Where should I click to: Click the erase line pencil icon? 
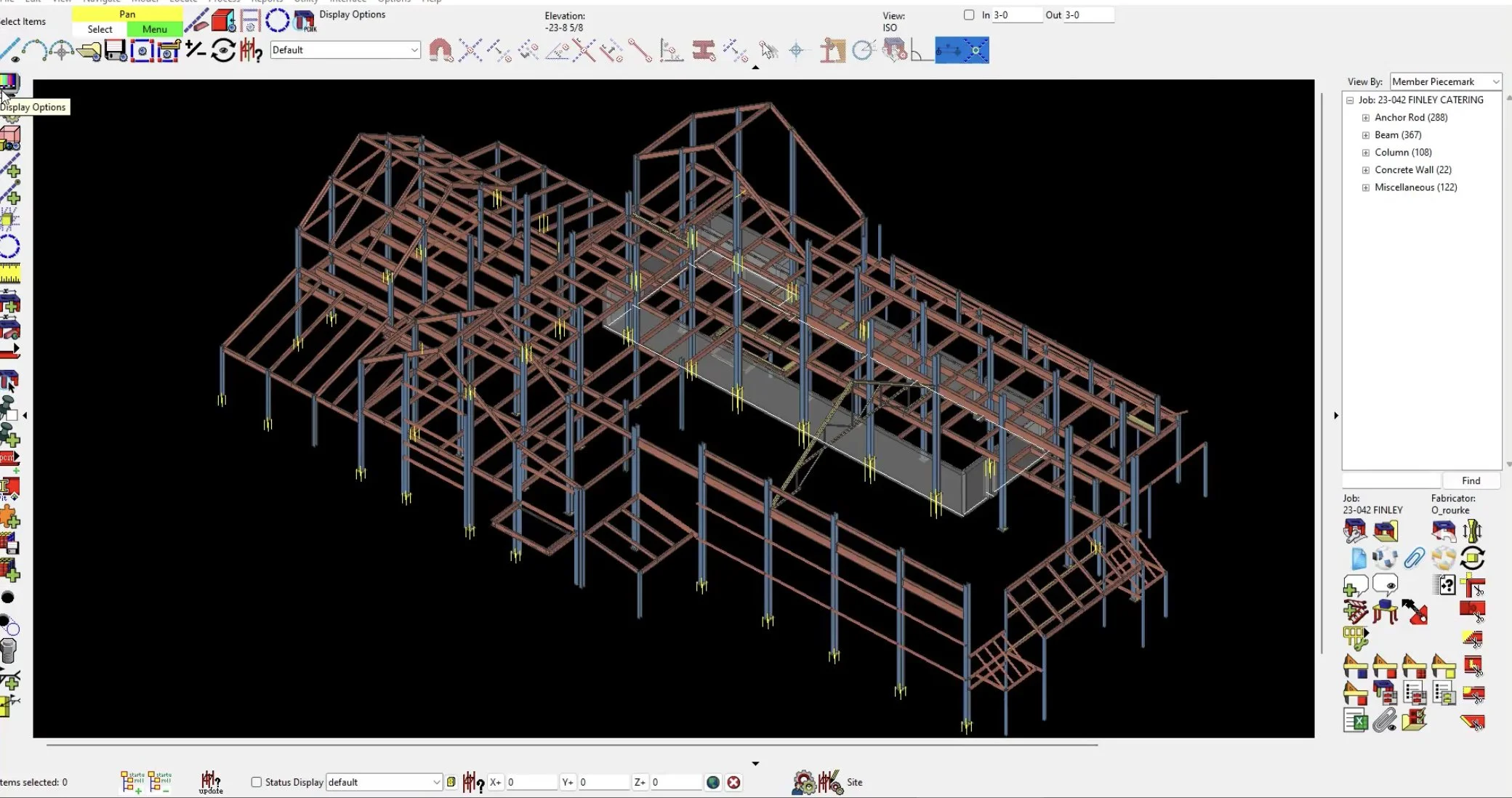pyautogui.click(x=196, y=21)
